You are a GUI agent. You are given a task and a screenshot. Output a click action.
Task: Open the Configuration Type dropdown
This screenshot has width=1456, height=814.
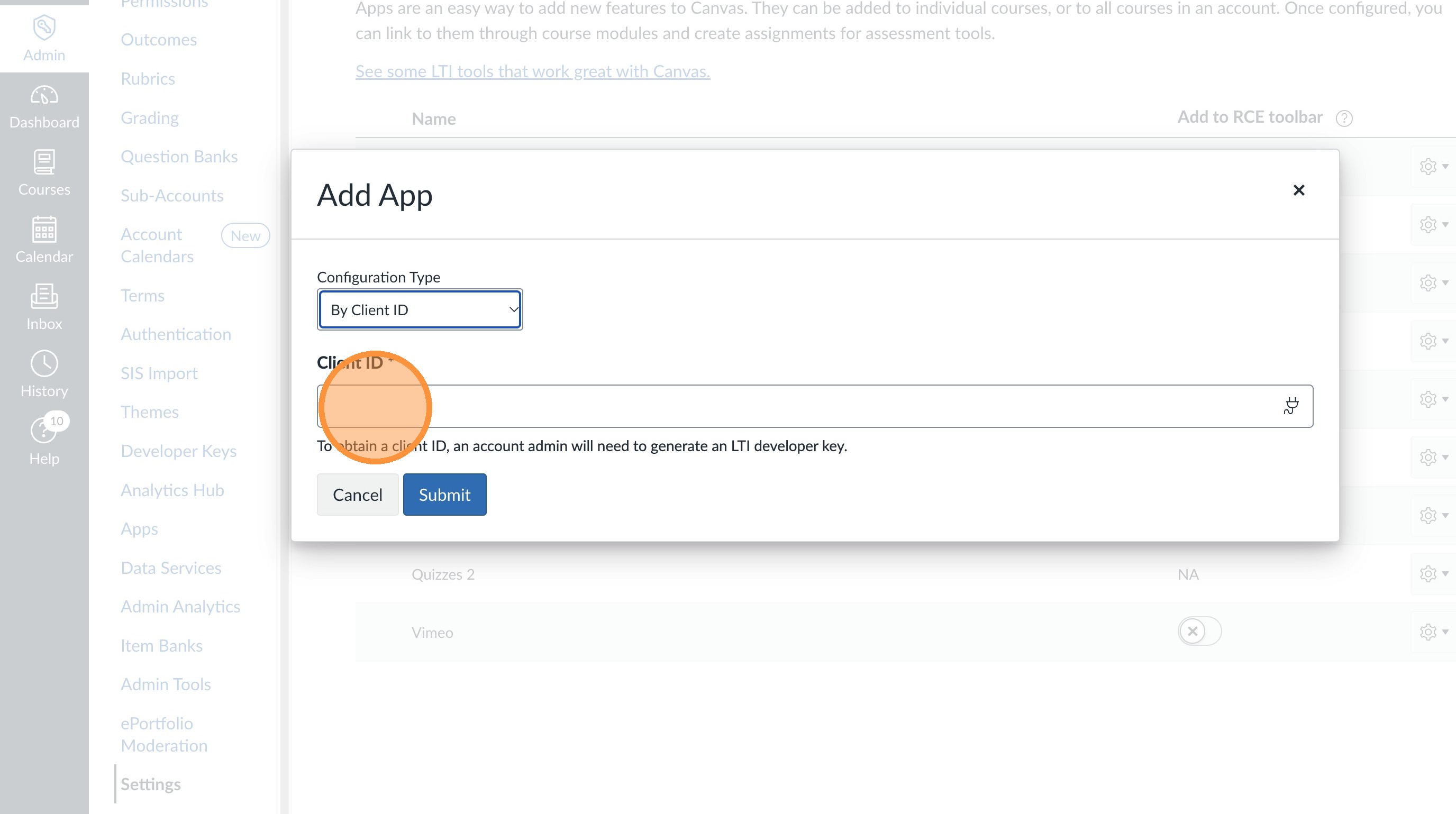tap(420, 309)
